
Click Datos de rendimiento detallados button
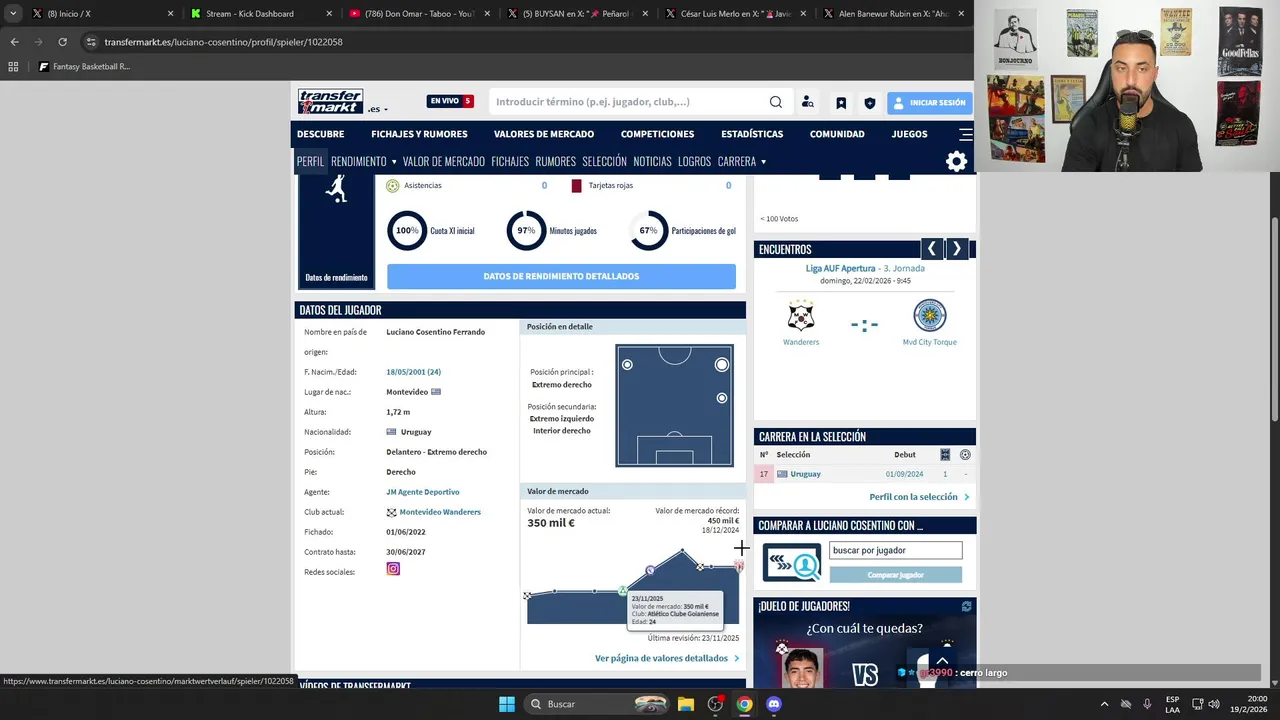coord(561,276)
